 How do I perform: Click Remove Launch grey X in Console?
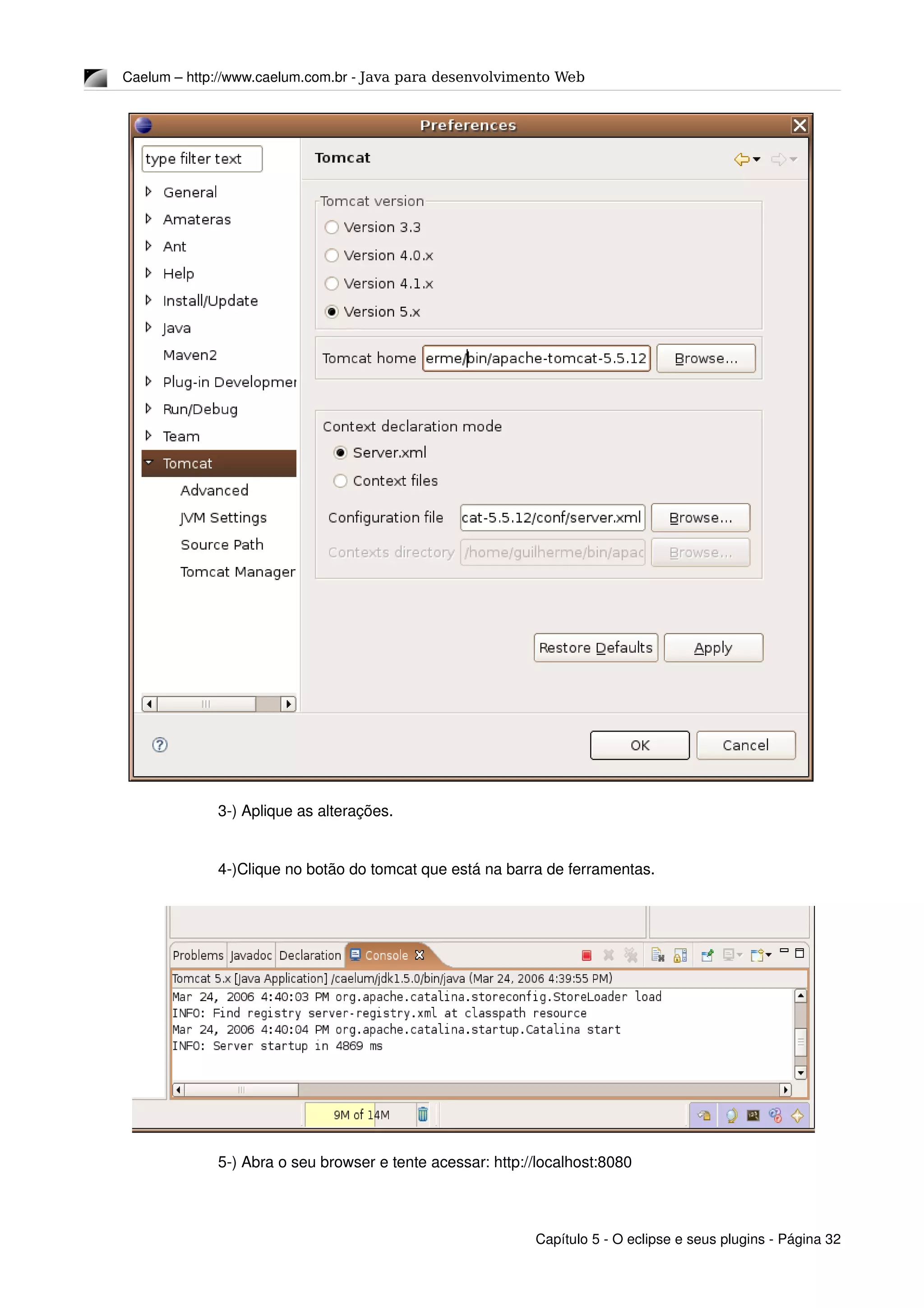click(x=608, y=955)
